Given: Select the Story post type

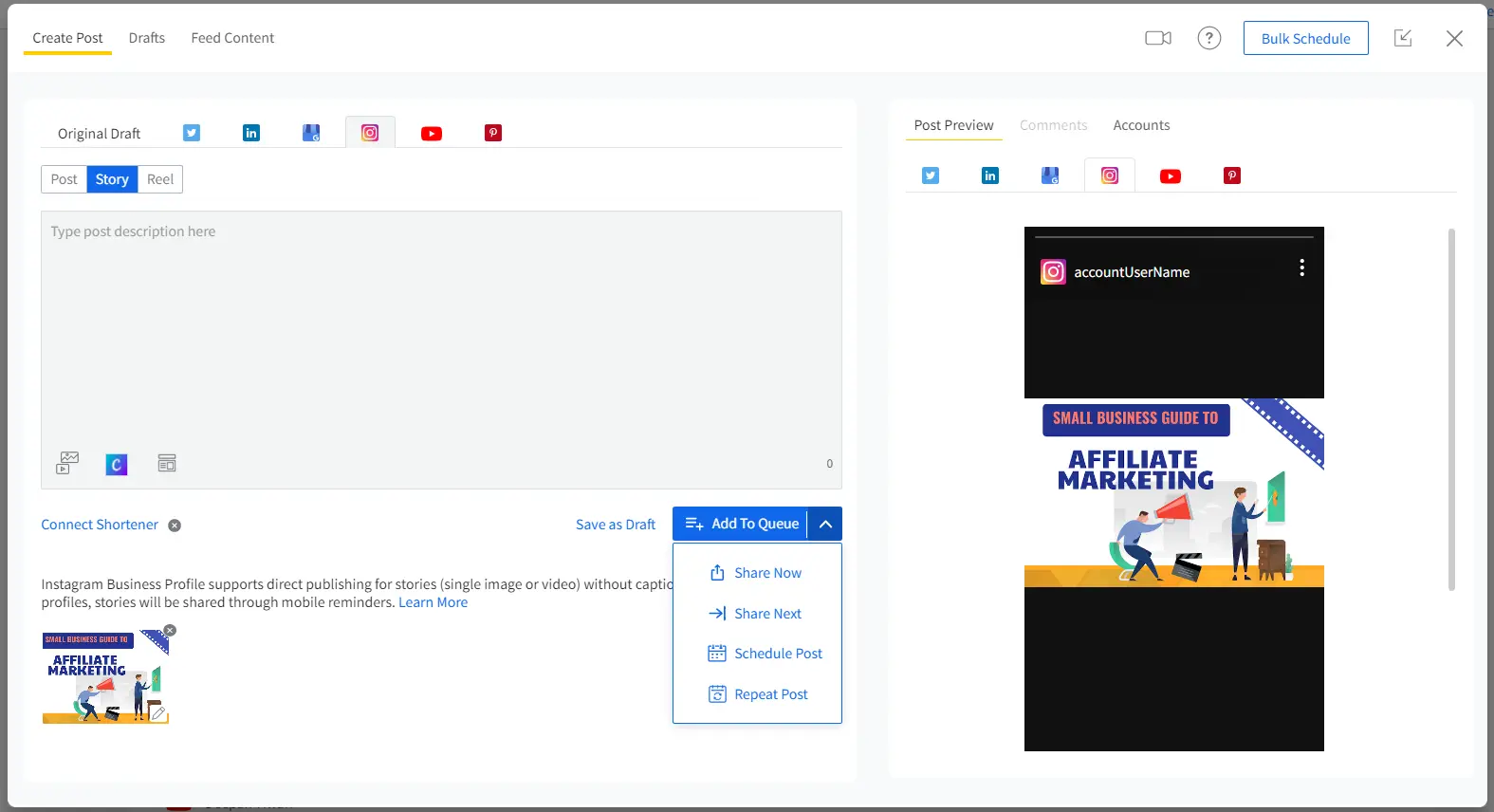Looking at the screenshot, I should pos(112,179).
